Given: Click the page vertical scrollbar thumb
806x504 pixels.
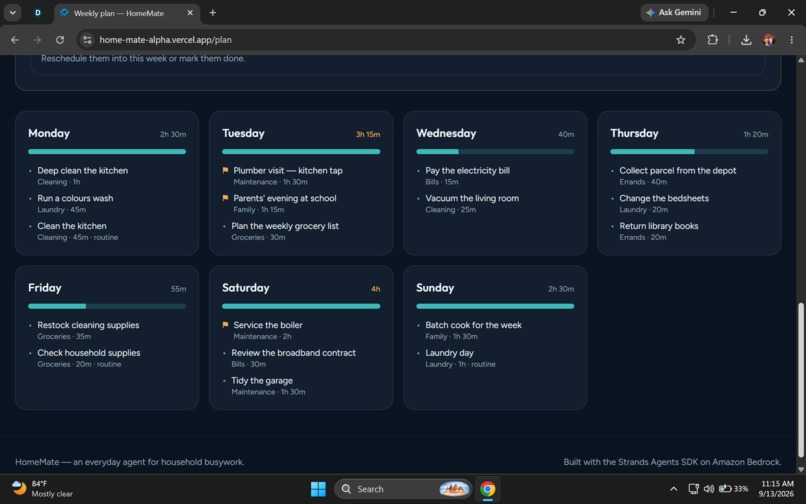Looking at the screenshot, I should pos(800,380).
